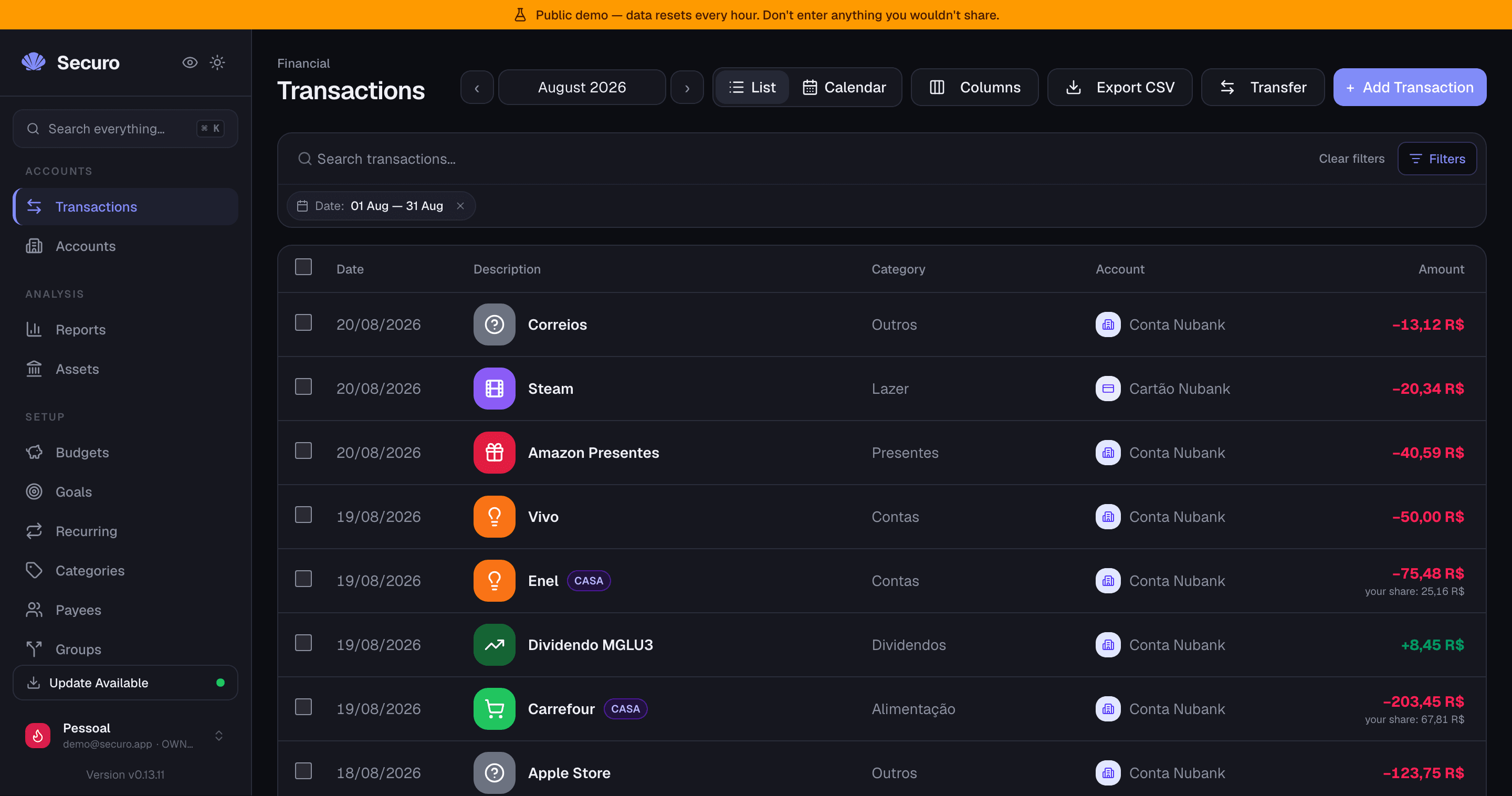Toggle the eye privacy mode icon
The image size is (1512, 796).
[x=190, y=62]
